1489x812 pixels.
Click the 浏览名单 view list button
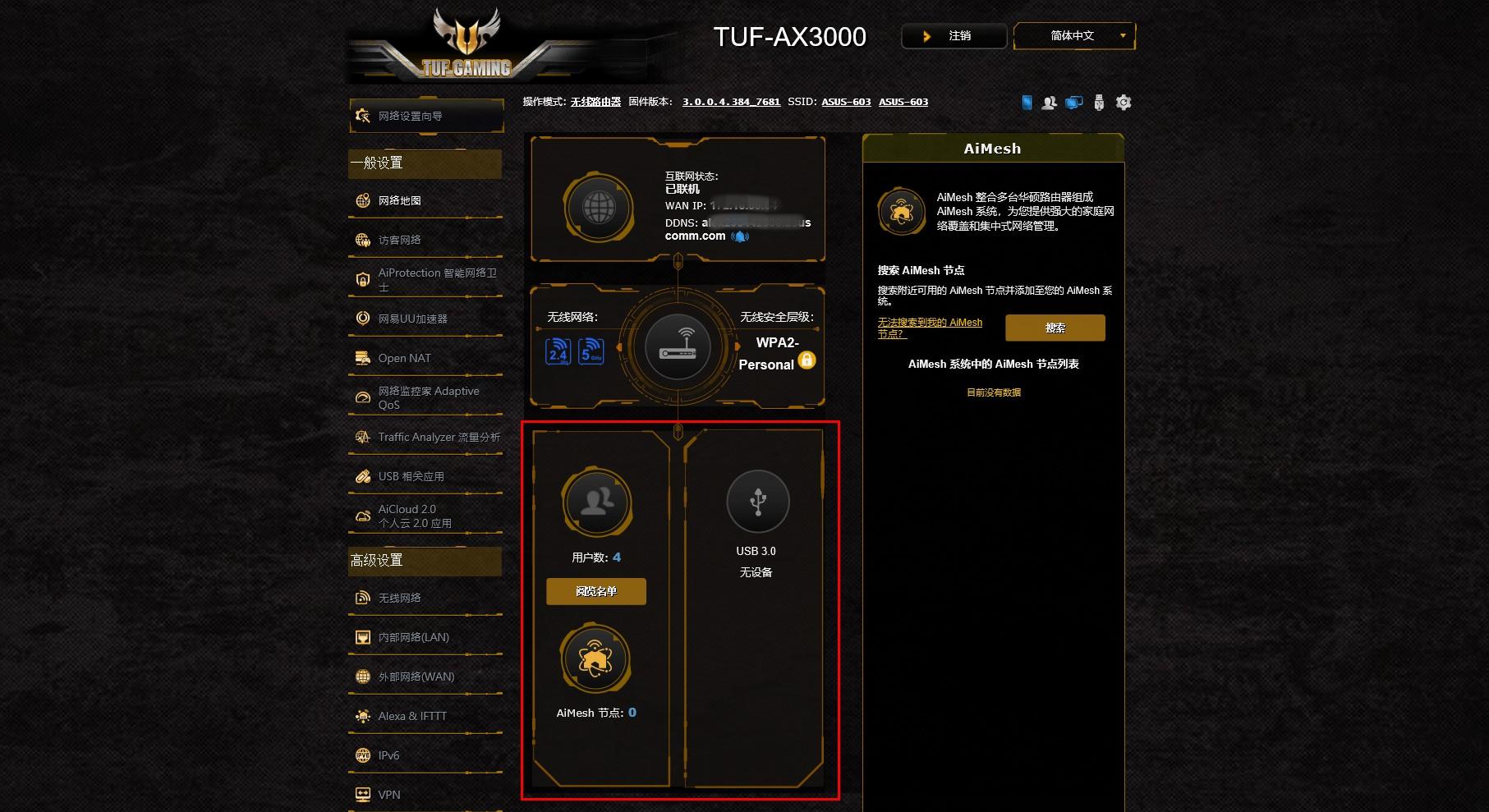pyautogui.click(x=596, y=591)
